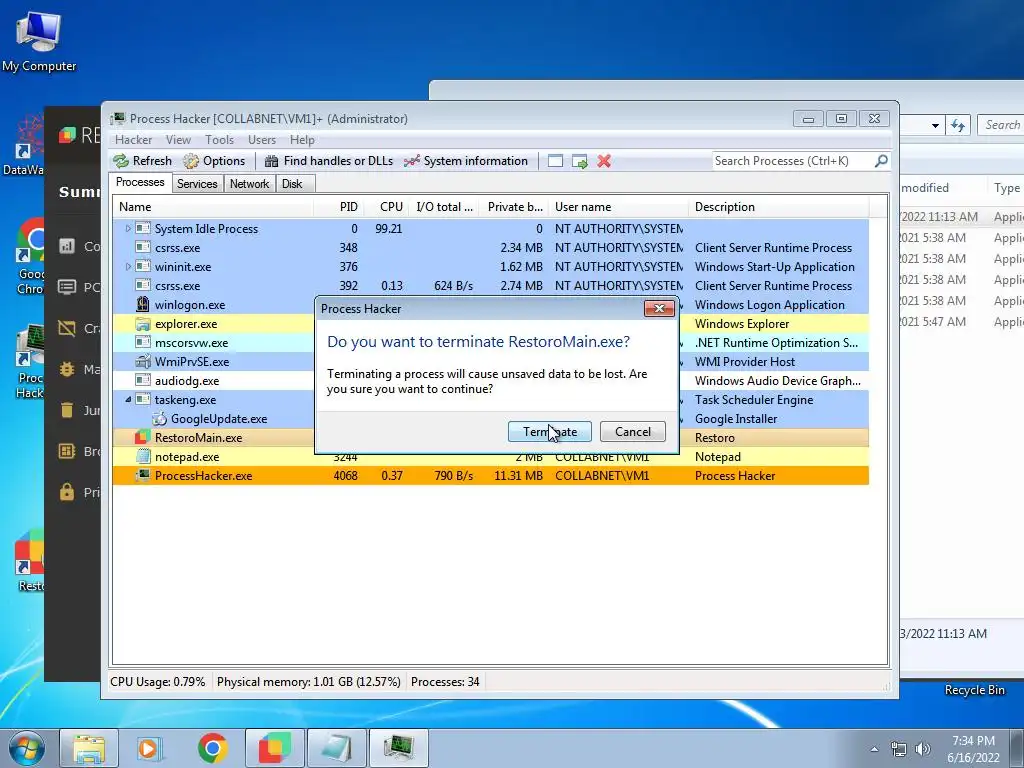This screenshot has width=1024, height=768.
Task: Sort by the CPU column header
Action: tap(386, 207)
